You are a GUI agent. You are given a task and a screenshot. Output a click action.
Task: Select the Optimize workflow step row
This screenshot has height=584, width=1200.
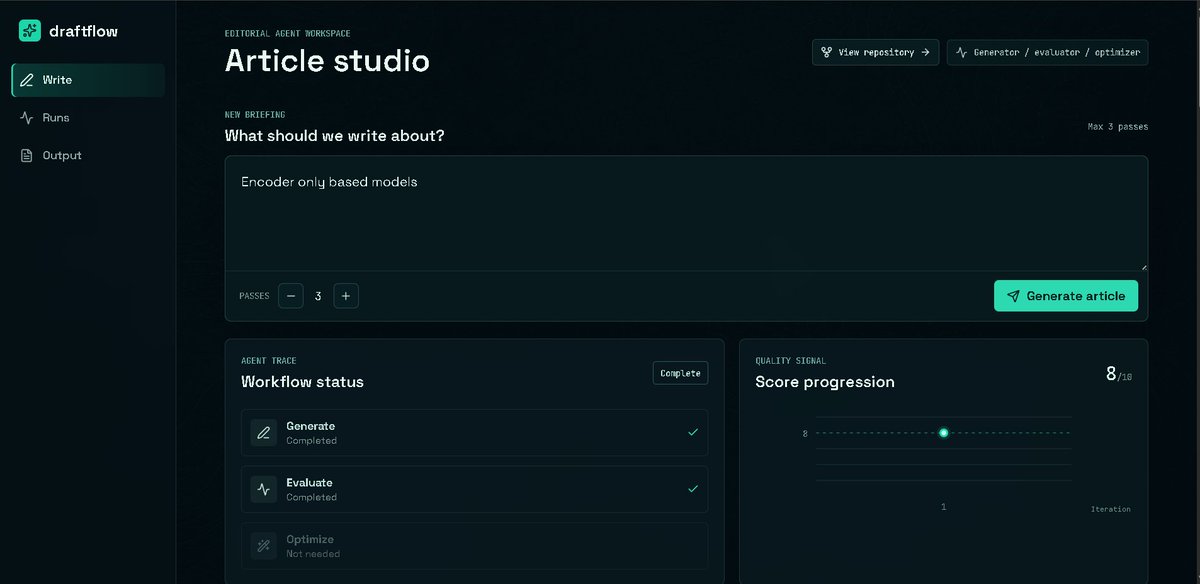[x=474, y=546]
